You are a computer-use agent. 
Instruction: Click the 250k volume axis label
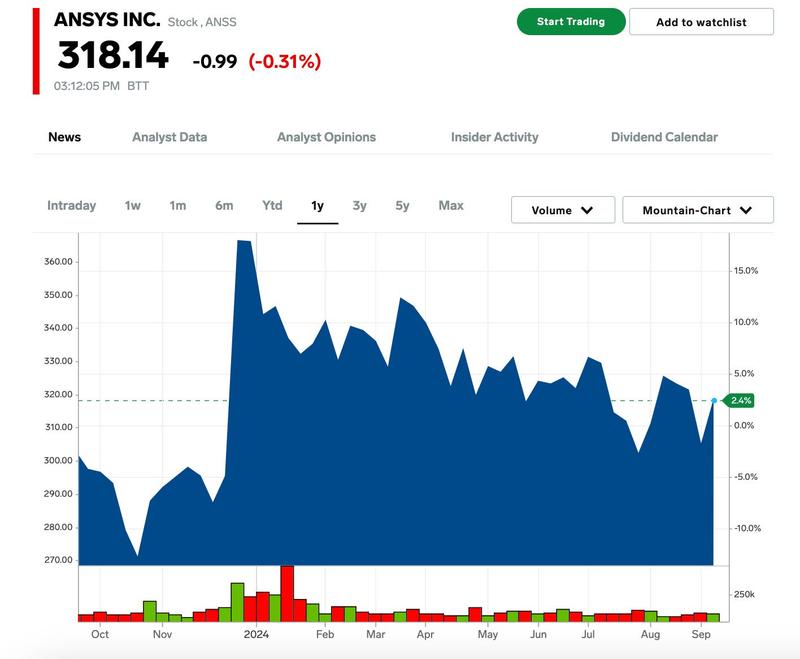(x=744, y=595)
